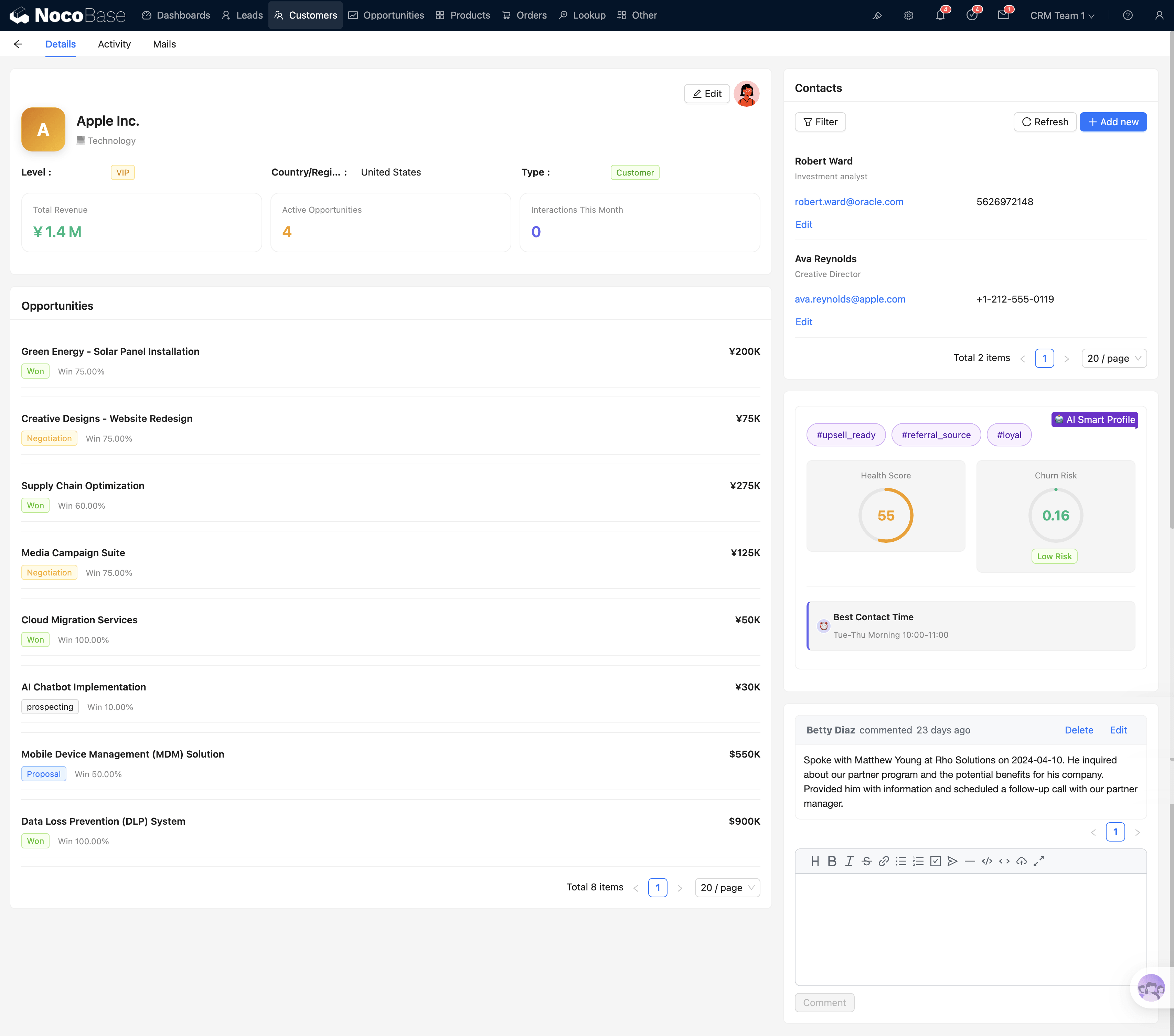Switch to the Activity tab
Image resolution: width=1174 pixels, height=1036 pixels.
[114, 44]
